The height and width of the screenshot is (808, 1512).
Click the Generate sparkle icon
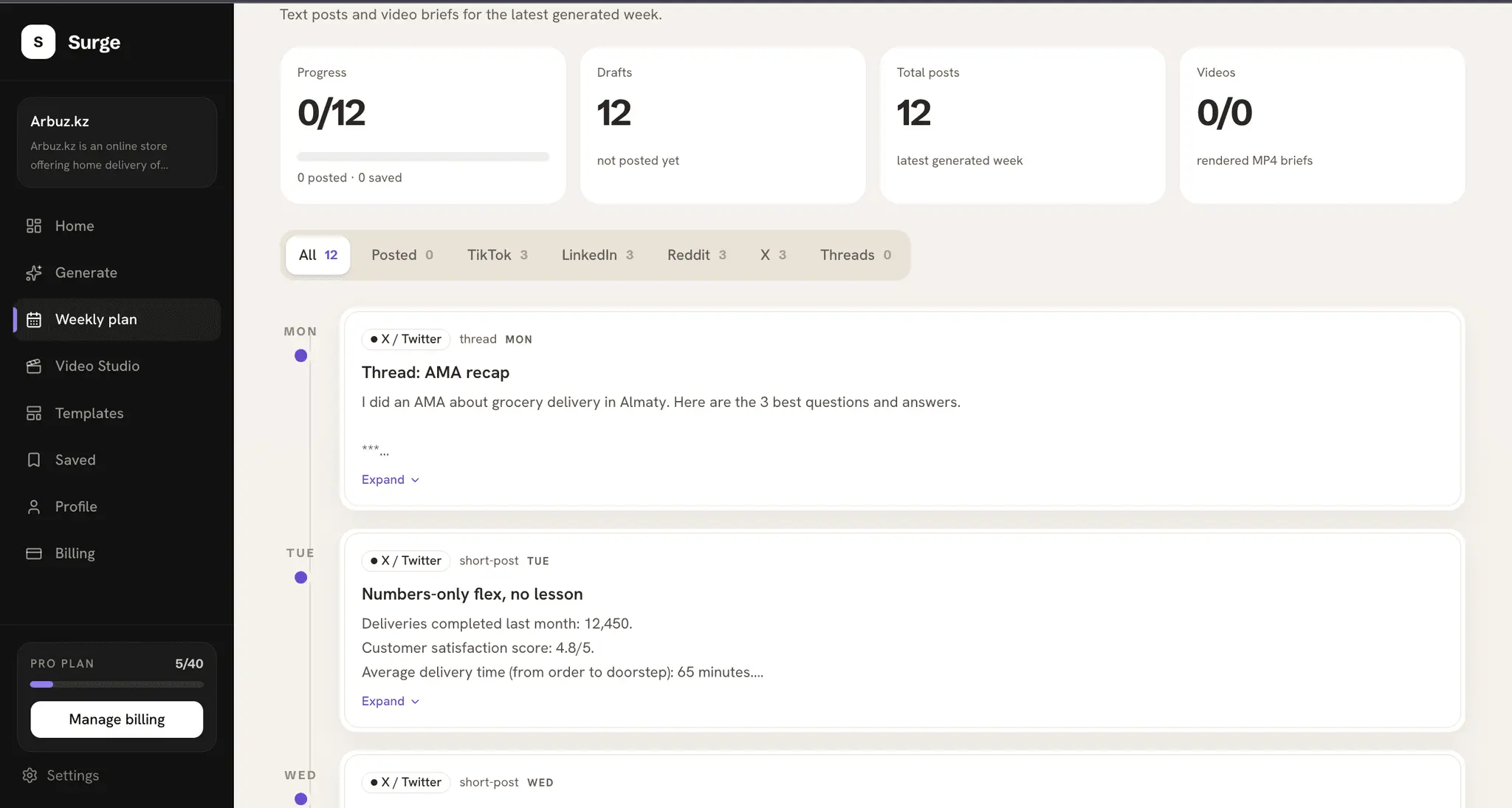pyautogui.click(x=34, y=273)
